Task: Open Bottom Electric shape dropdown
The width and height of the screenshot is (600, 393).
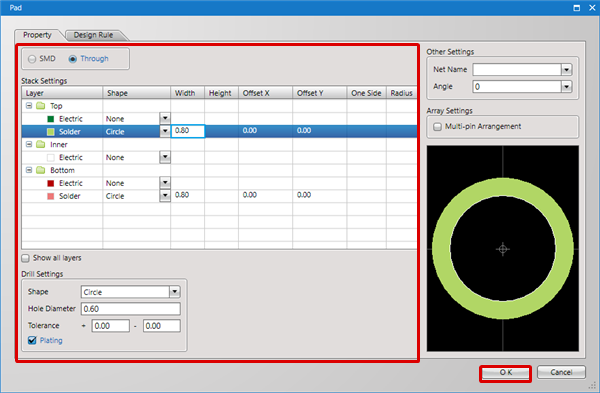Action: pos(165,183)
